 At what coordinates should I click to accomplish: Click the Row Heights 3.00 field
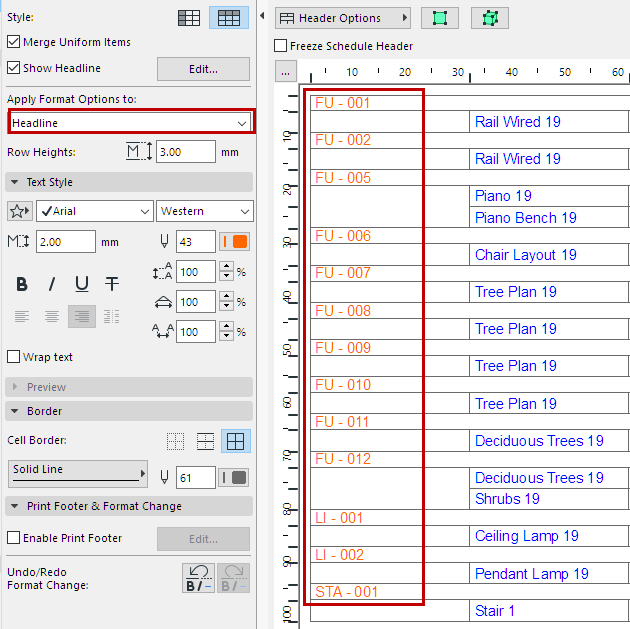(x=186, y=151)
